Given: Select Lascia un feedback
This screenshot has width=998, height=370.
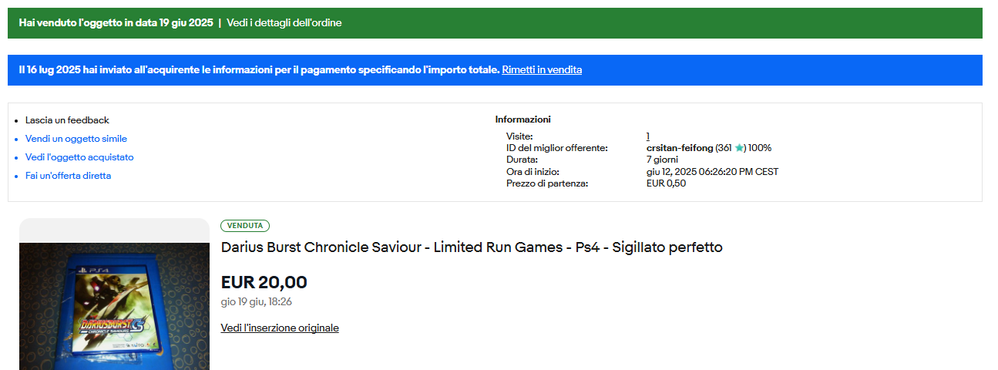Looking at the screenshot, I should tap(67, 120).
